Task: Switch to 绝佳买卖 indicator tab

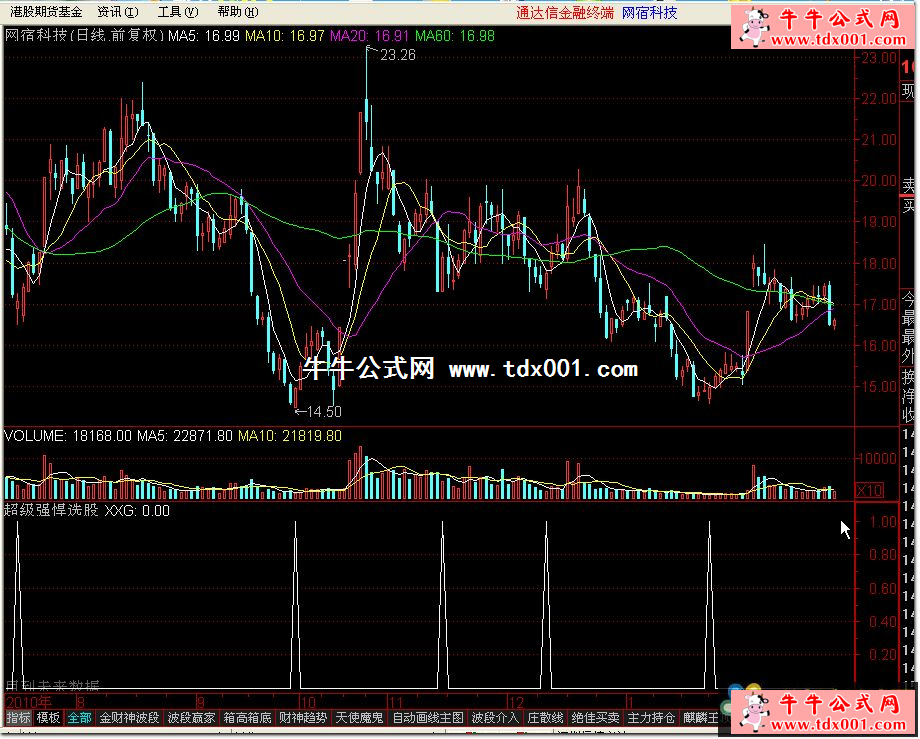Action: coord(595,718)
